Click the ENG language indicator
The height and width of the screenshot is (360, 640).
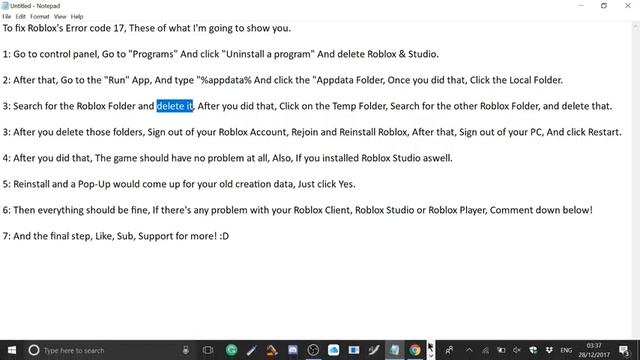coord(566,350)
